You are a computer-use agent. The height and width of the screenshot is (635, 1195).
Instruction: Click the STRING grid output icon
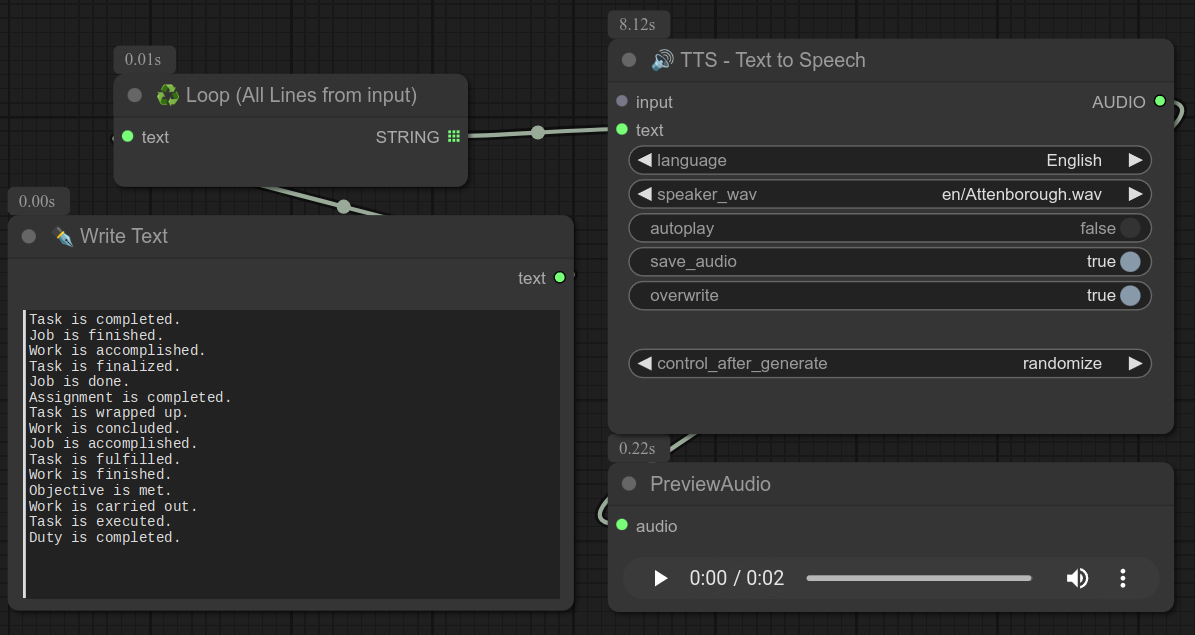pos(454,137)
